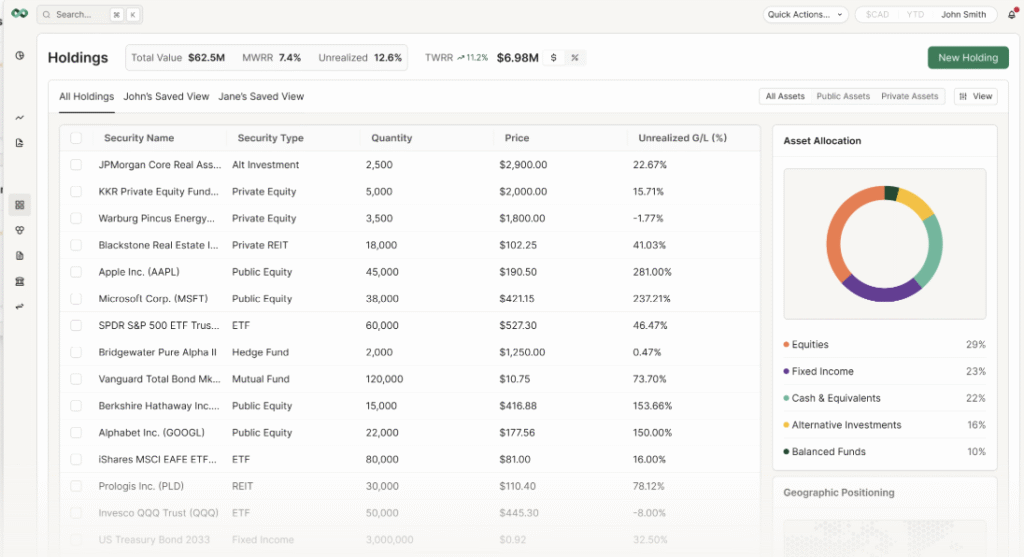Click Prologis Inc. (PLD) security name
The width and height of the screenshot is (1024, 557).
[141, 486]
